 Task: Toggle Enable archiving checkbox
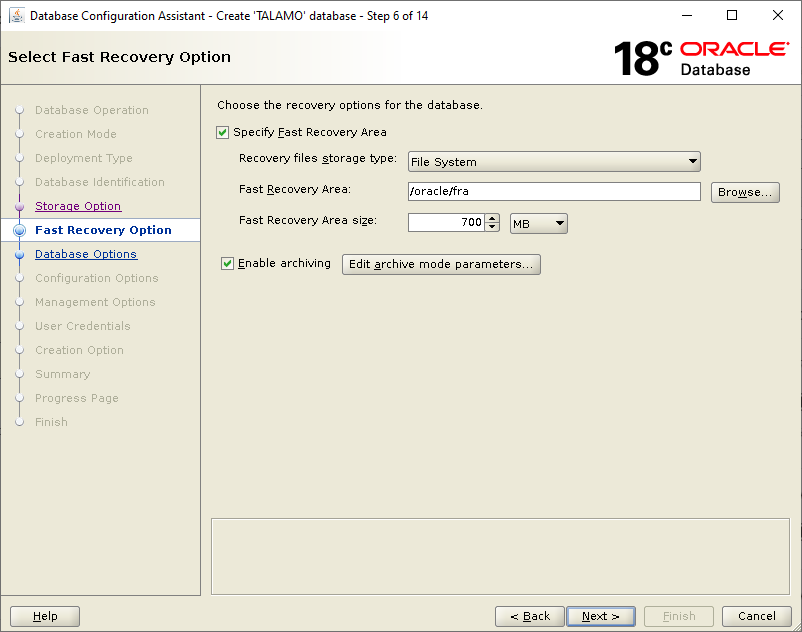227,264
